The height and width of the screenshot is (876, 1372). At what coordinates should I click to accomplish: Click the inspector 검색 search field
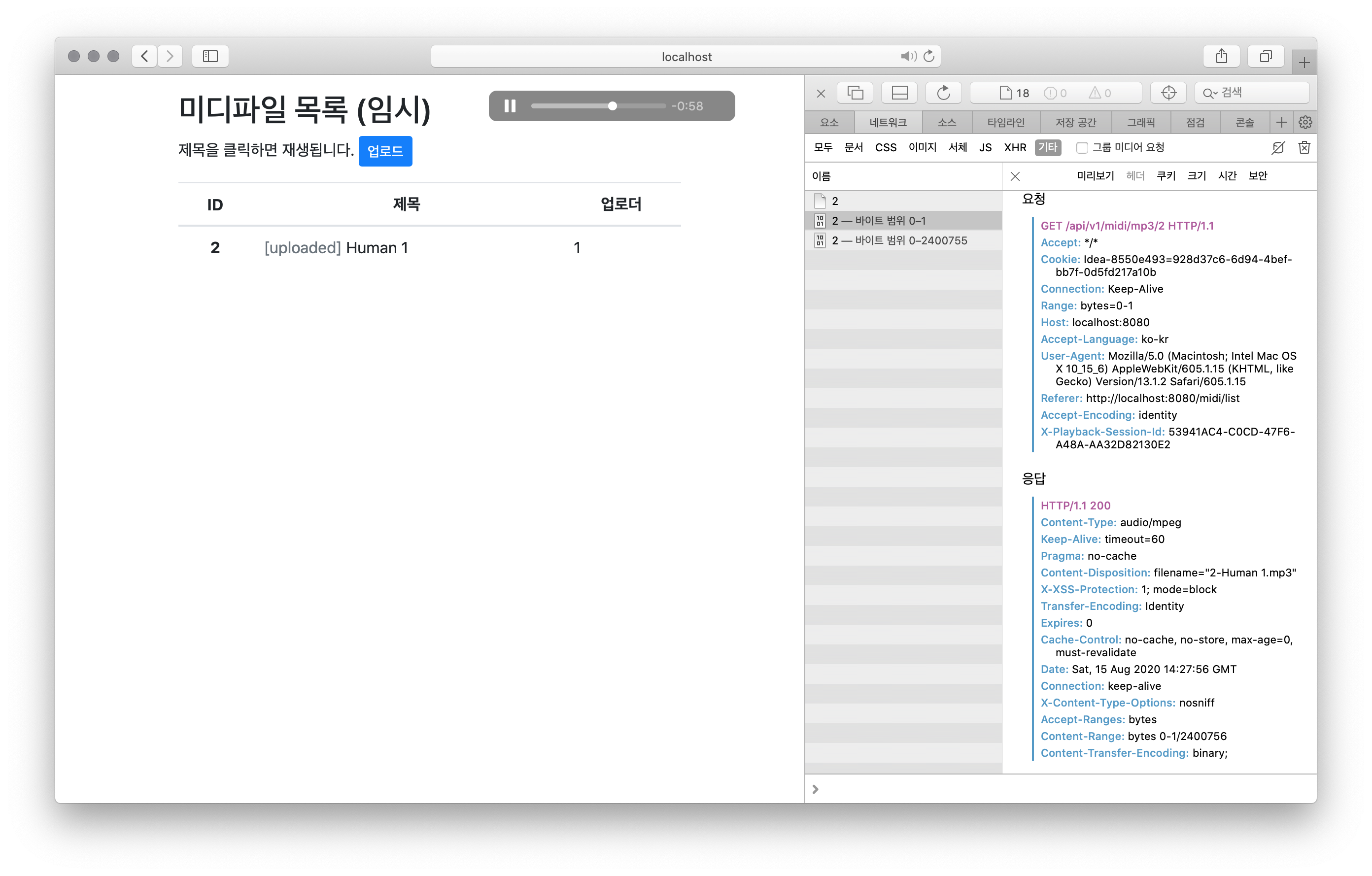(1259, 92)
